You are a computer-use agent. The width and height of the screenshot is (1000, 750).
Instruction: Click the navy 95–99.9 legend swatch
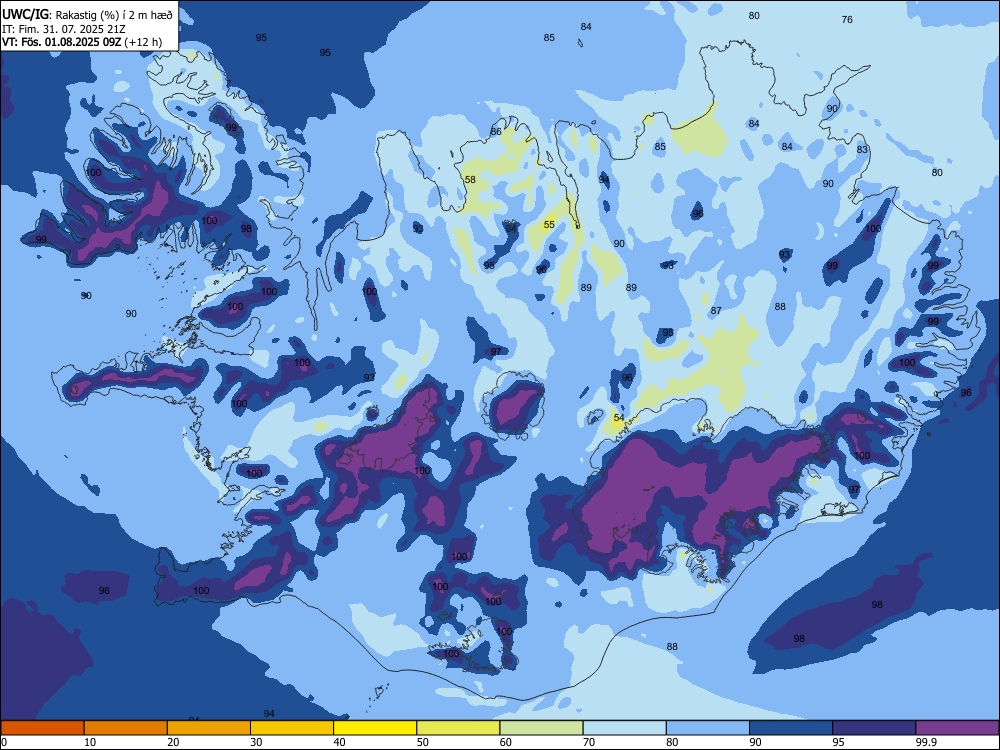click(874, 728)
